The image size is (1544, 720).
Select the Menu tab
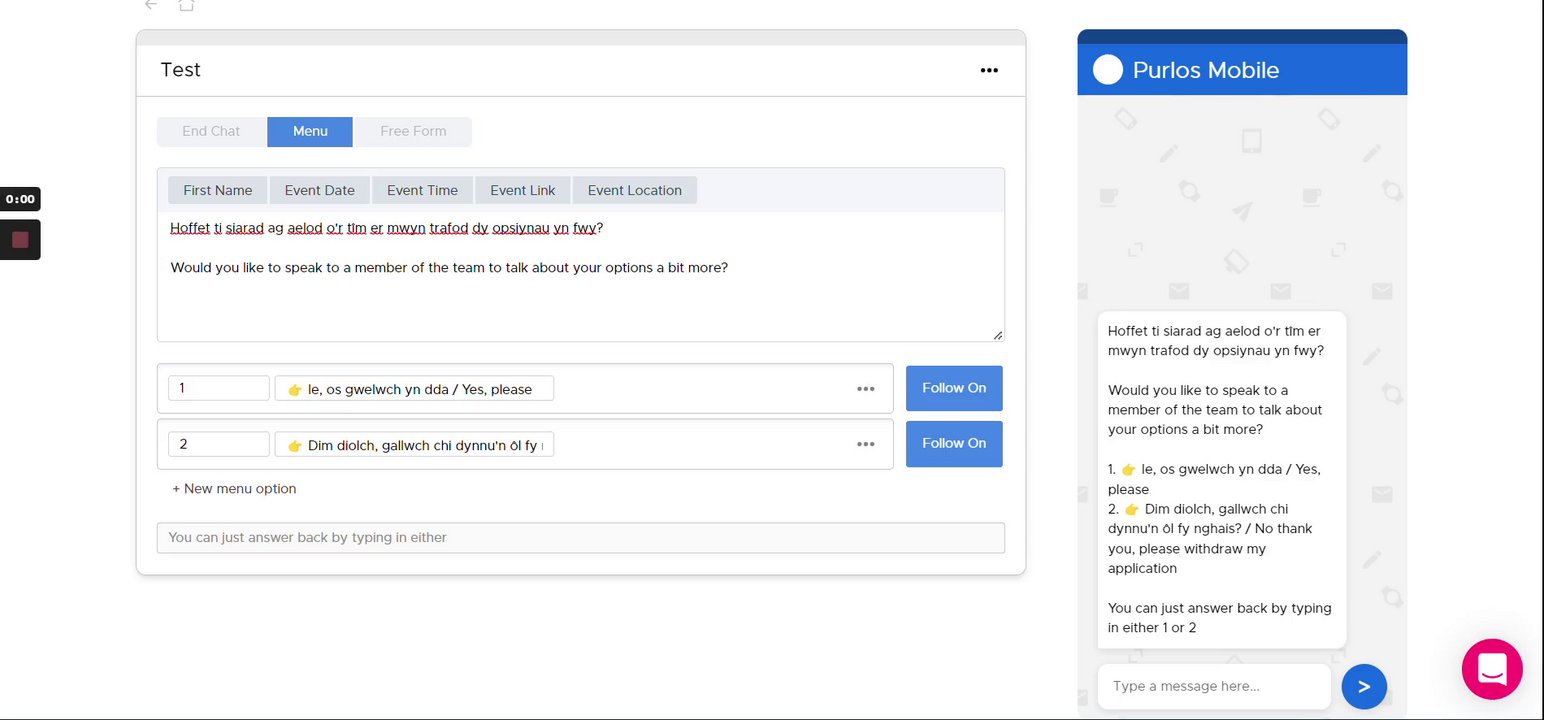tap(310, 131)
